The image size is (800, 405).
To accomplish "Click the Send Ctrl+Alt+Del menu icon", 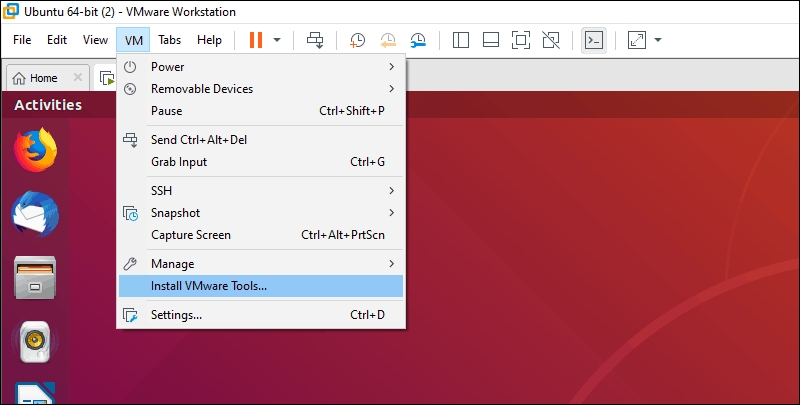I will click(x=131, y=140).
